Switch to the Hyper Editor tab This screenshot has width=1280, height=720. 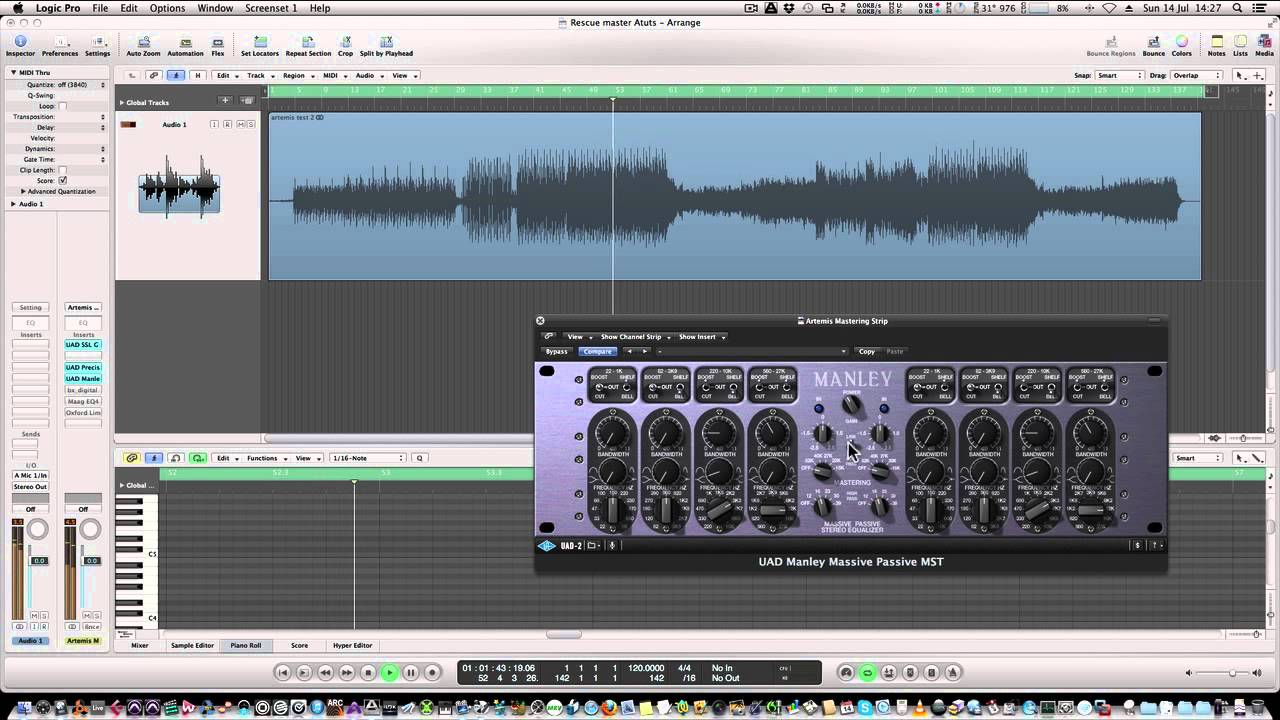tap(352, 645)
